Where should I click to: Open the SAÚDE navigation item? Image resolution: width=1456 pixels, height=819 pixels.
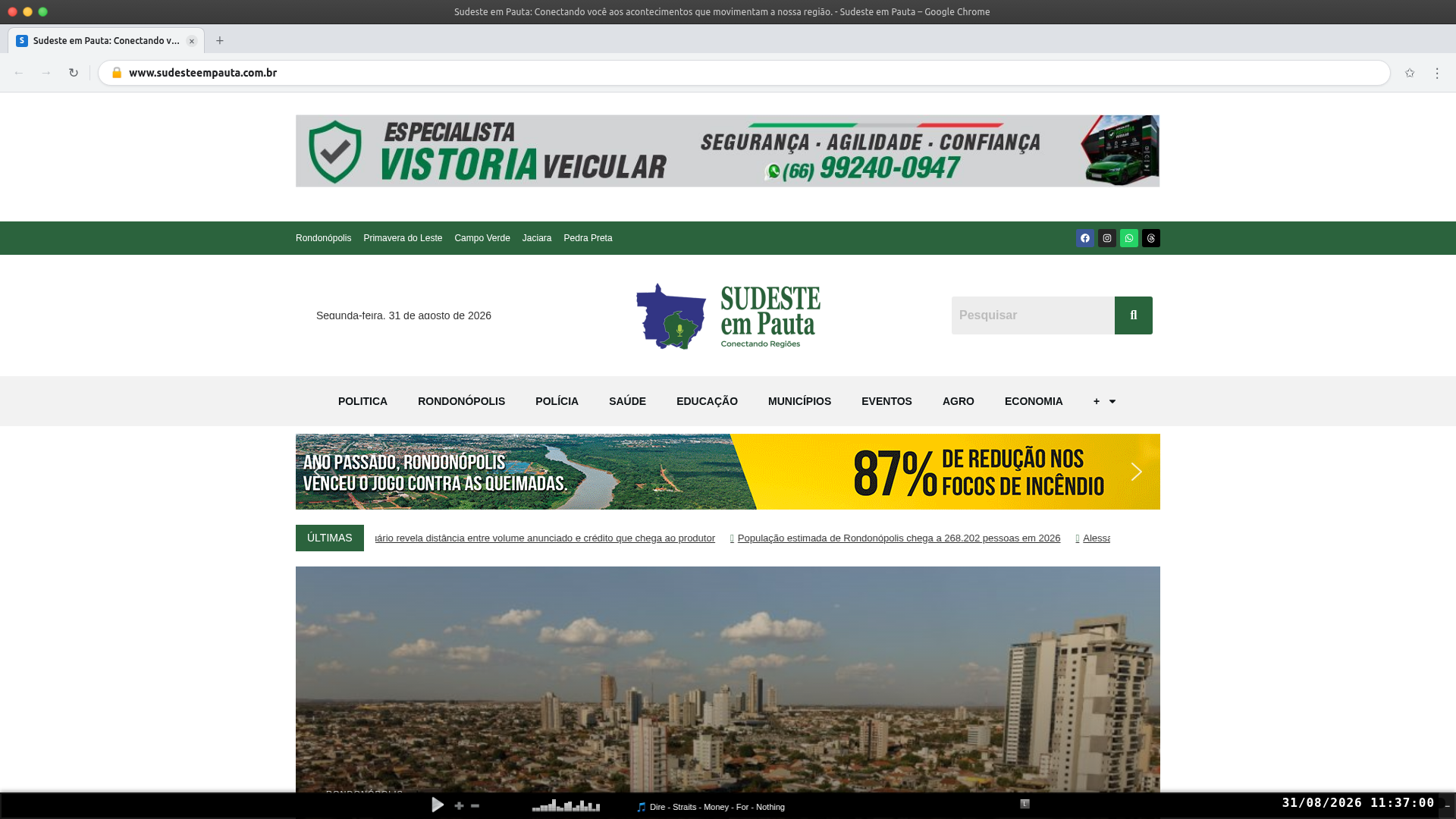click(627, 401)
